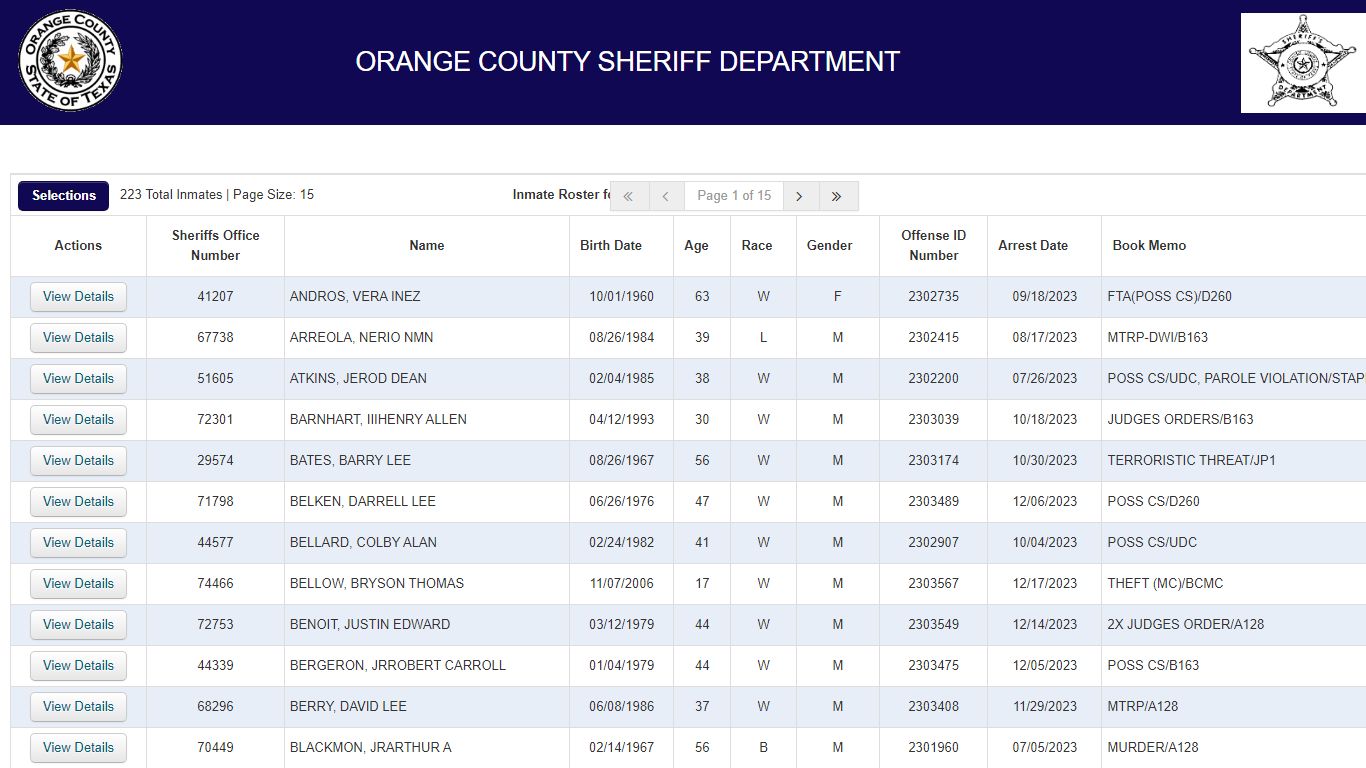View details for ANDROS, VERA INEZ

(78, 297)
